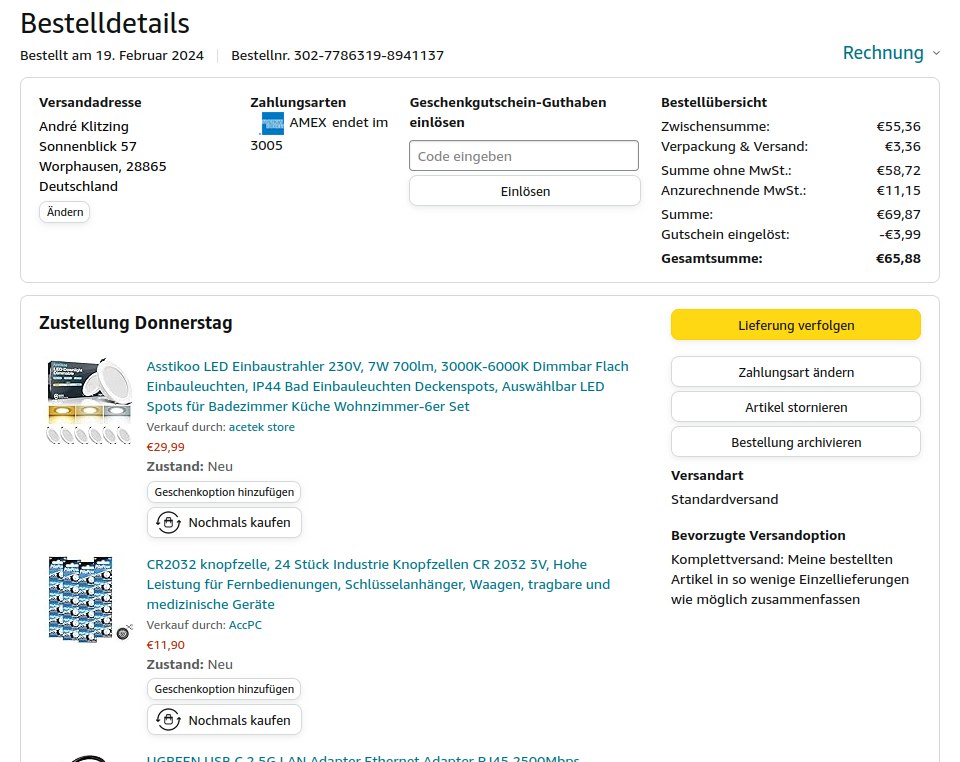
Task: Open the UGREEN USB C LAN Adapter link
Action: 363,758
